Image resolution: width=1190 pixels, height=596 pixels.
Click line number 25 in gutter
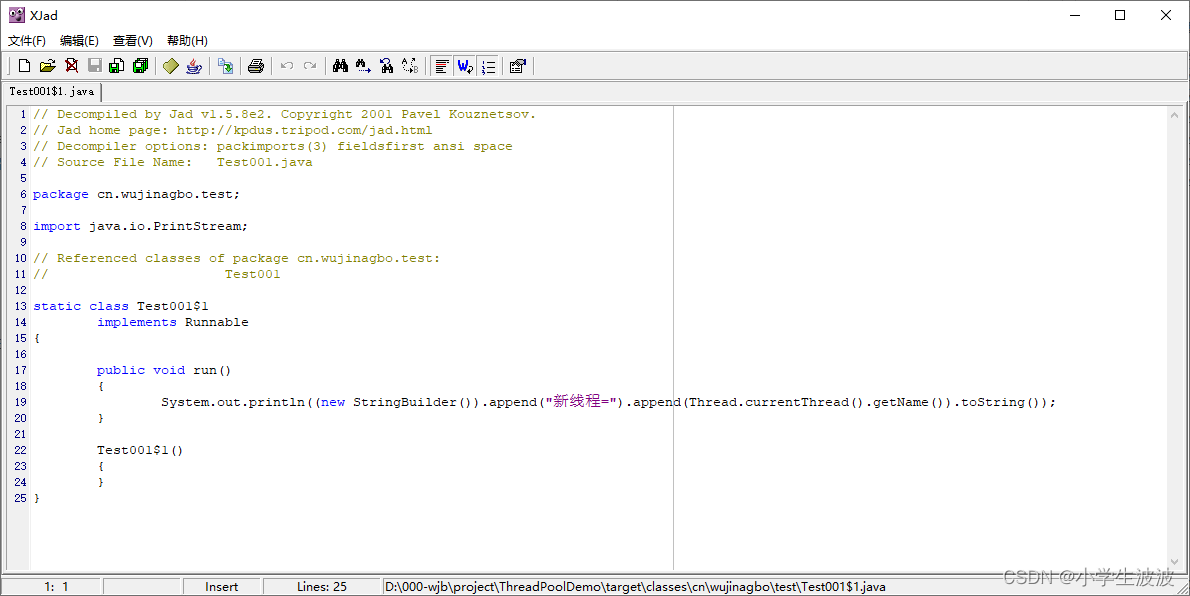pyautogui.click(x=20, y=498)
